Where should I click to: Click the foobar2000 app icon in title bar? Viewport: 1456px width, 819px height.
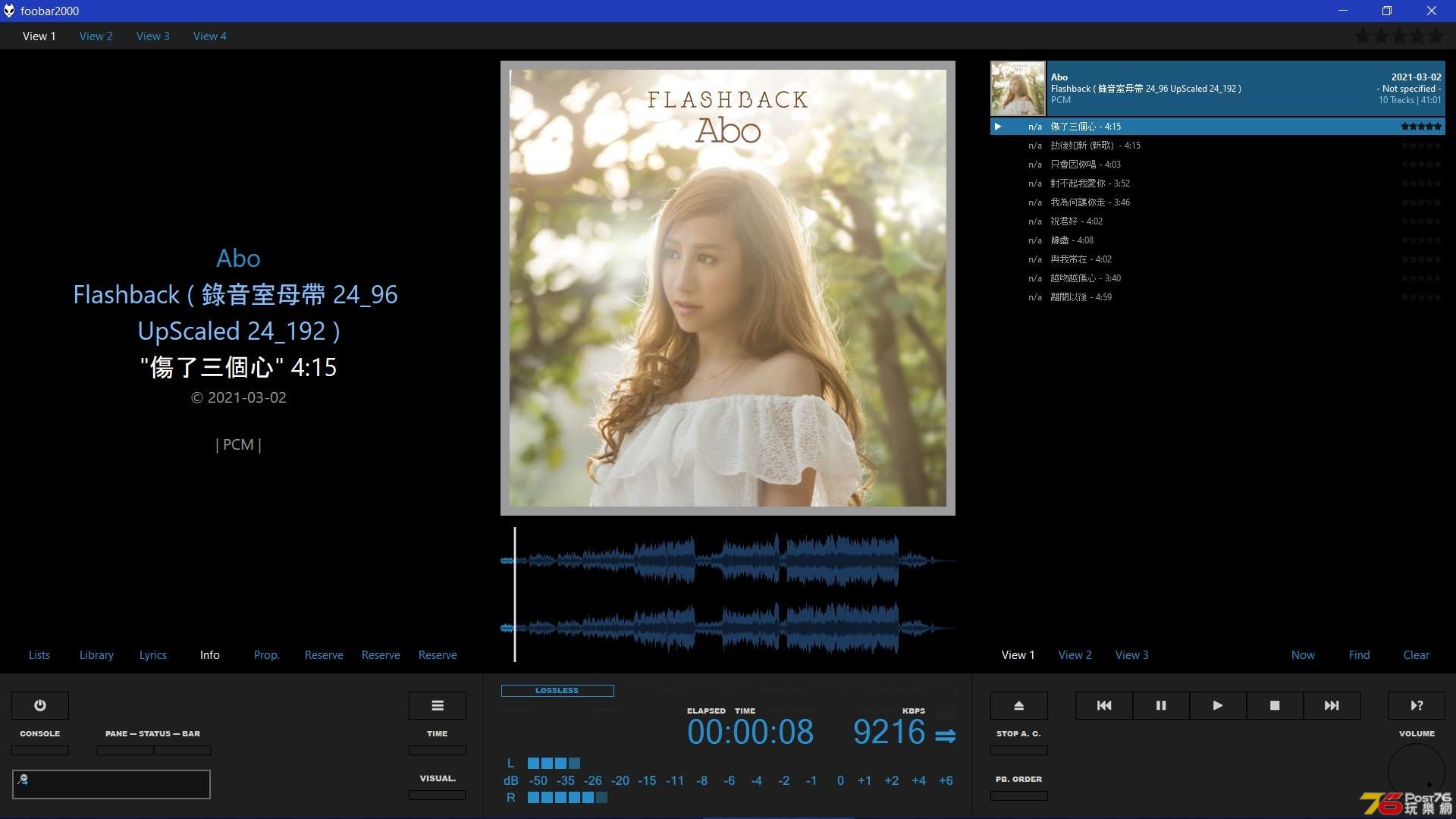pyautogui.click(x=9, y=11)
